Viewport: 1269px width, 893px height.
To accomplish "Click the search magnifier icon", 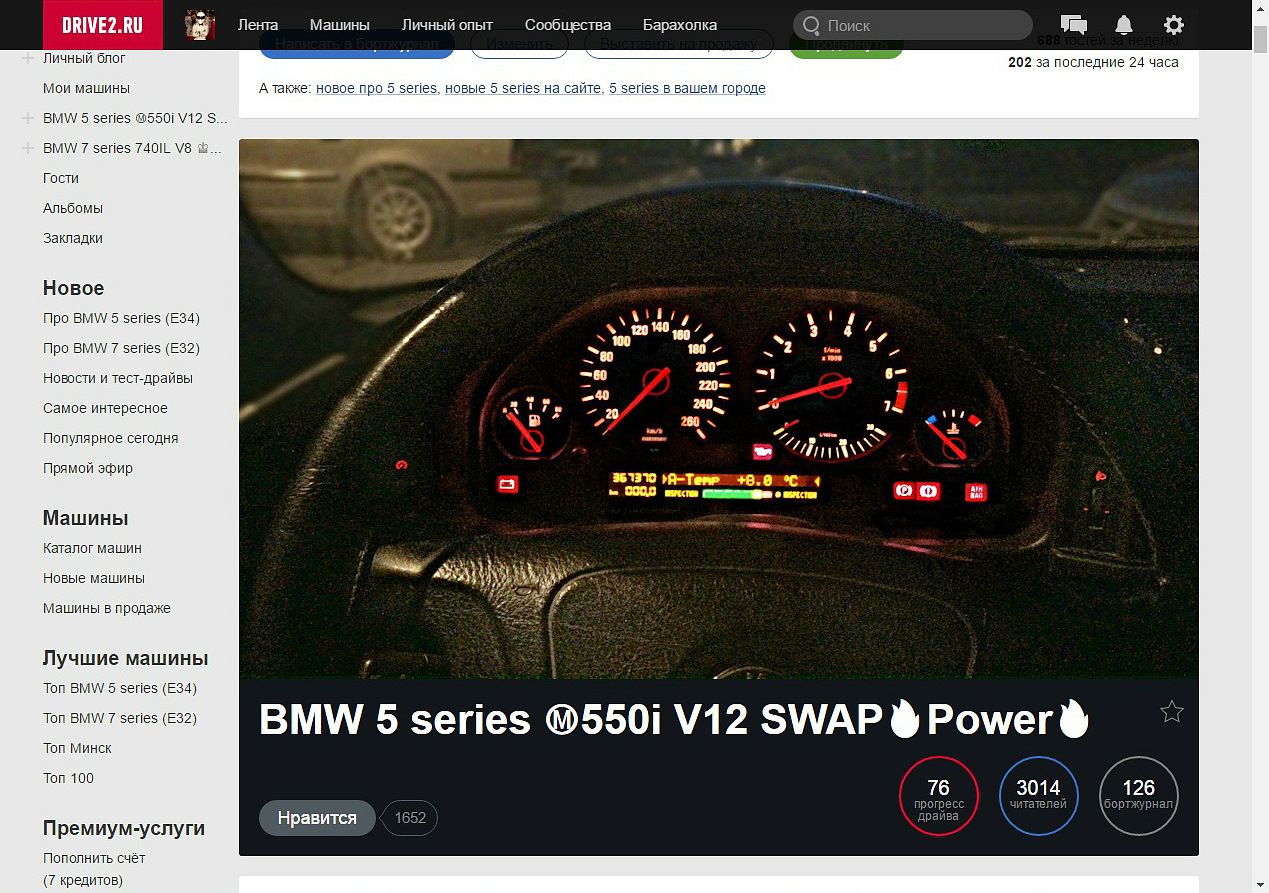I will [x=812, y=25].
